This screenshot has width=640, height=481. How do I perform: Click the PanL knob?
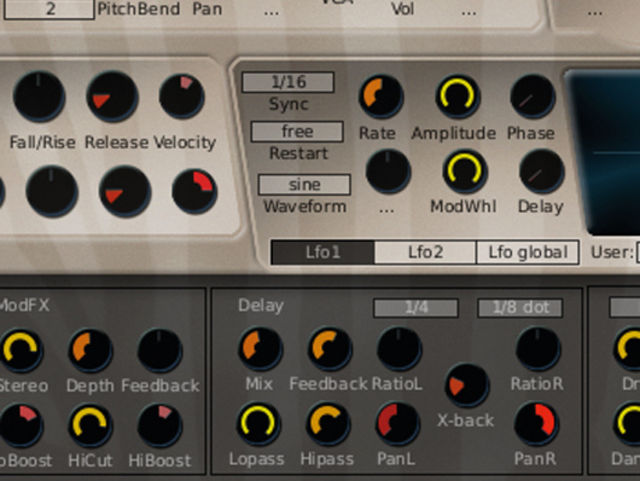click(x=397, y=424)
